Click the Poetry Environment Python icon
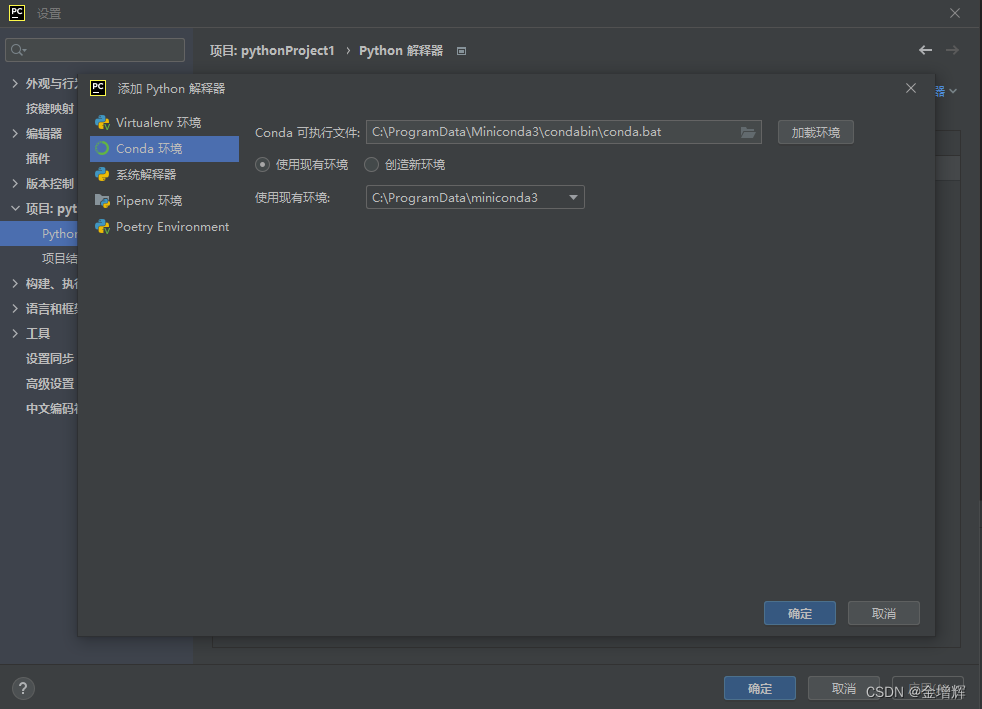Viewport: 982px width, 709px height. tap(102, 227)
